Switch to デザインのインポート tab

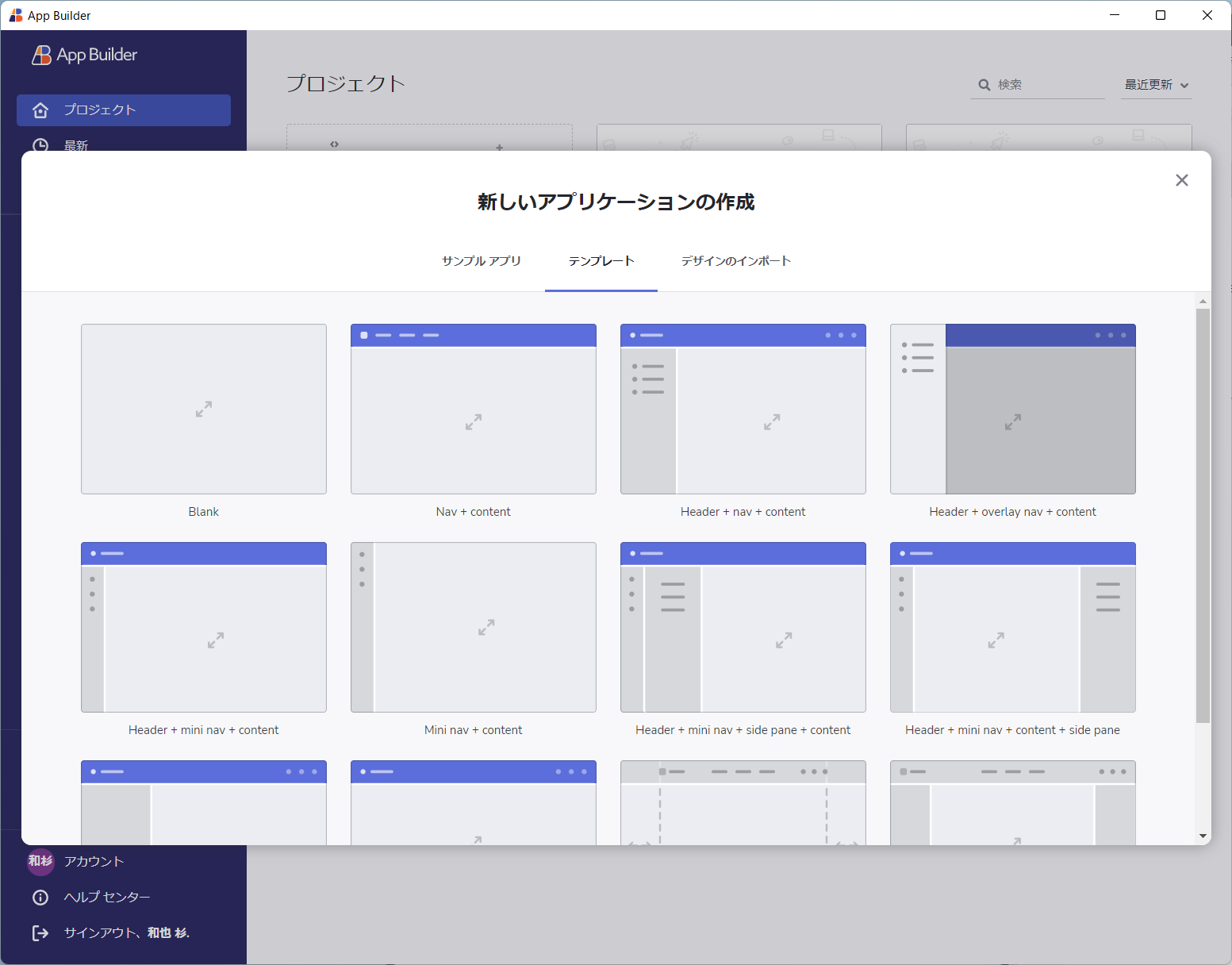[736, 261]
